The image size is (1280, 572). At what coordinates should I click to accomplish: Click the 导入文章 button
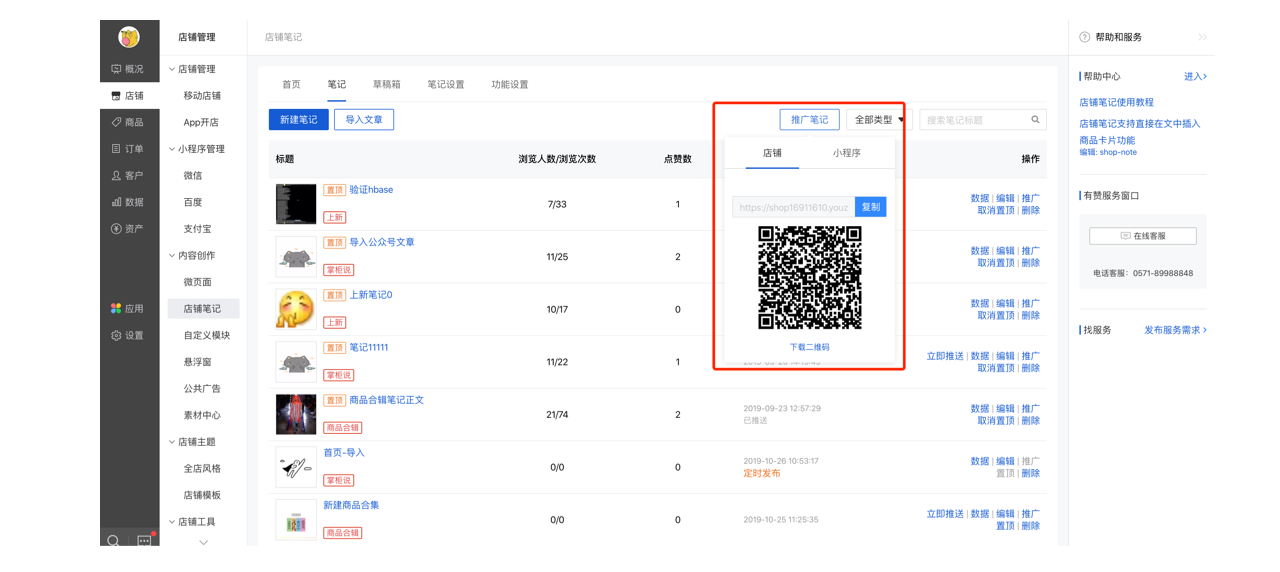[364, 120]
